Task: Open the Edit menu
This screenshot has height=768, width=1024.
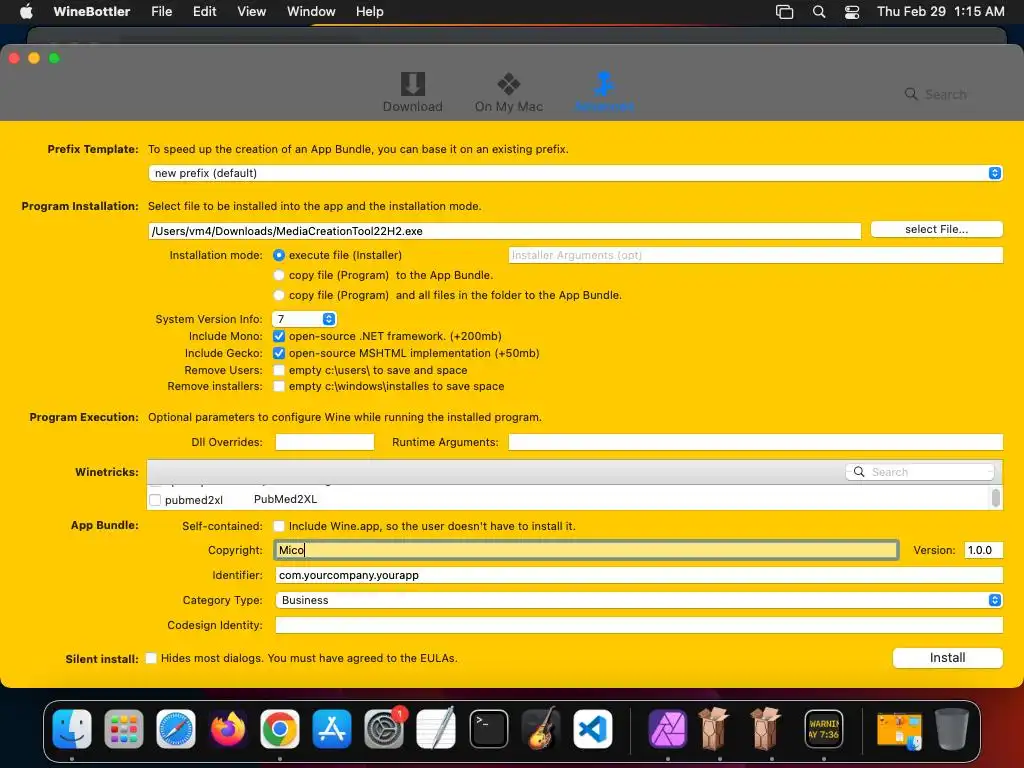Action: (204, 12)
